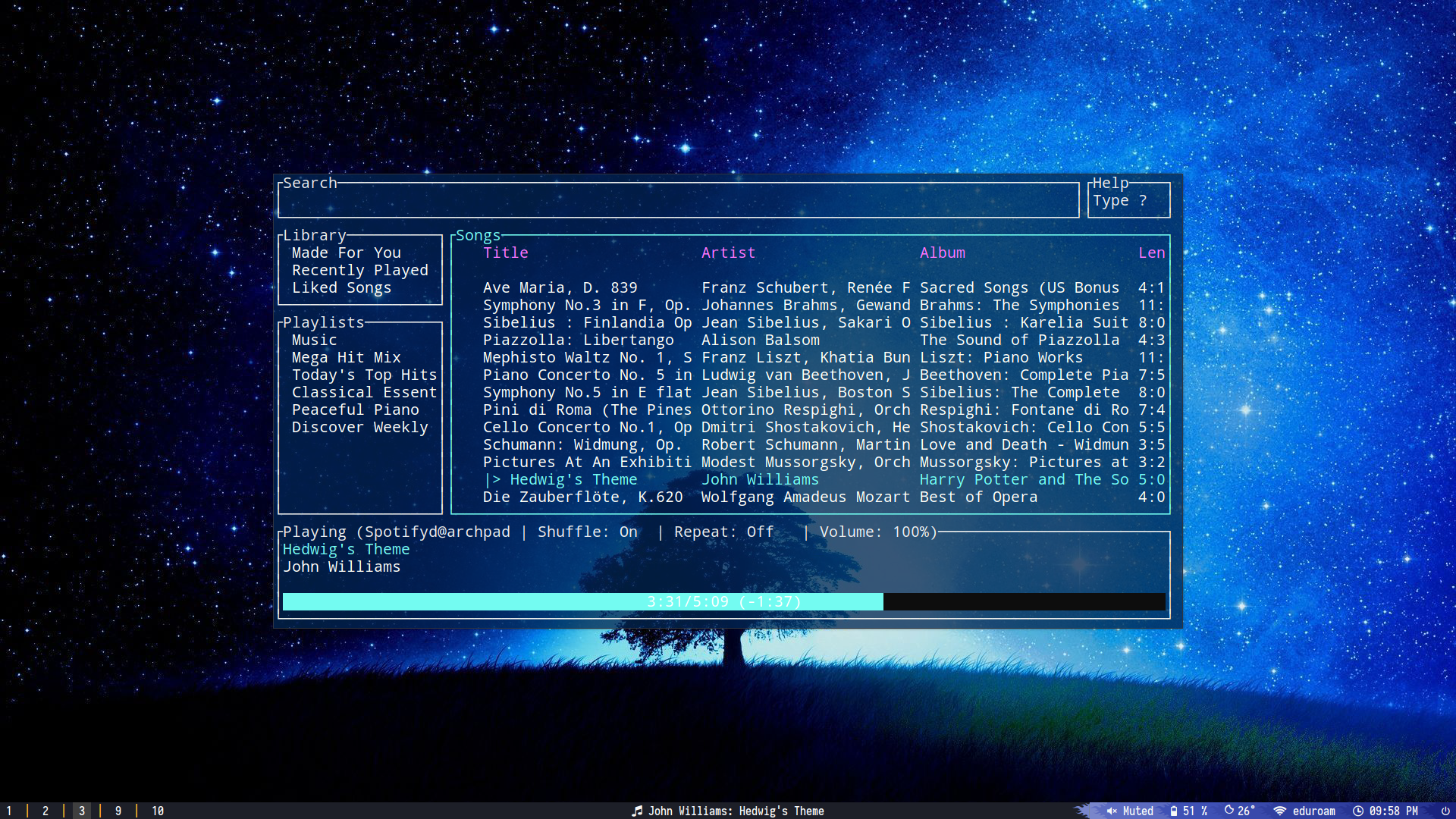Click artist Alison Balsom

pos(761,340)
